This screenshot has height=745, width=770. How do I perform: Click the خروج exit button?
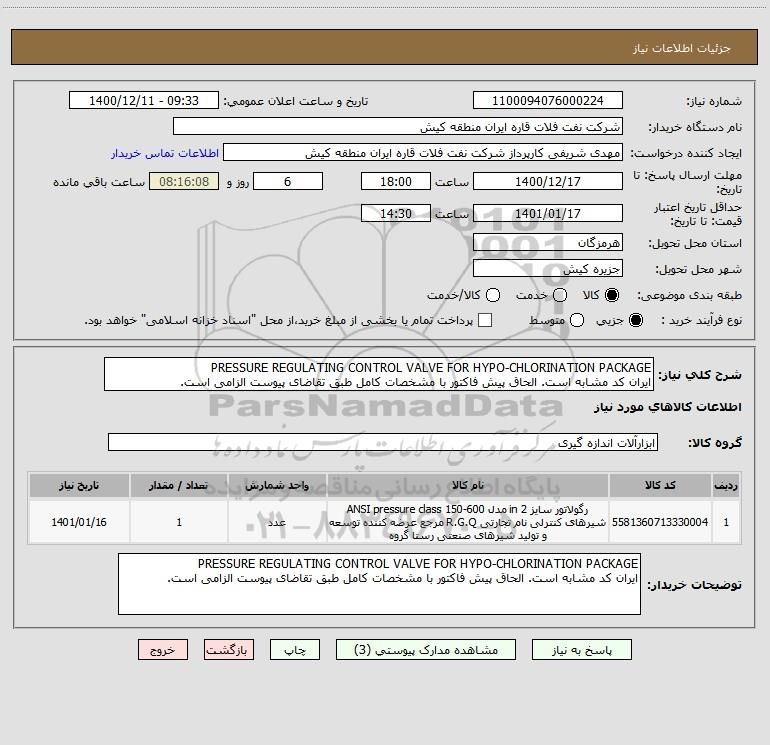[163, 650]
